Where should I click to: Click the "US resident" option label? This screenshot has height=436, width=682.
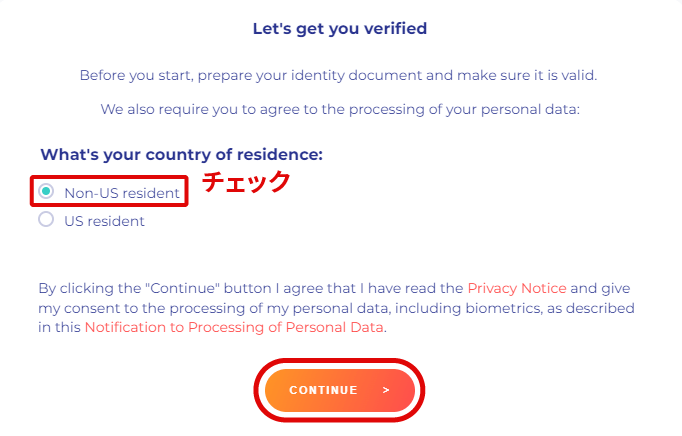(x=104, y=221)
